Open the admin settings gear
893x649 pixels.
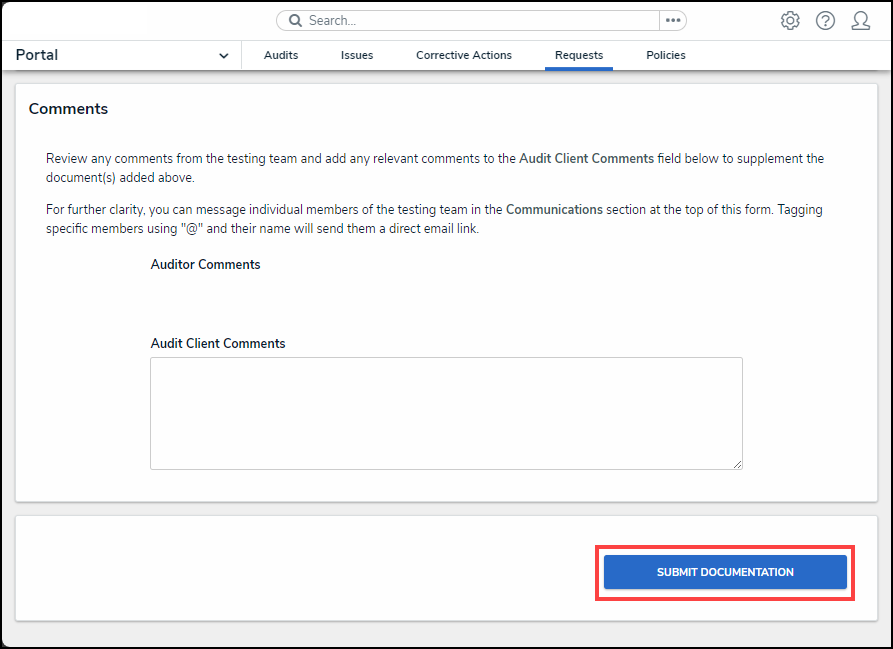point(790,21)
